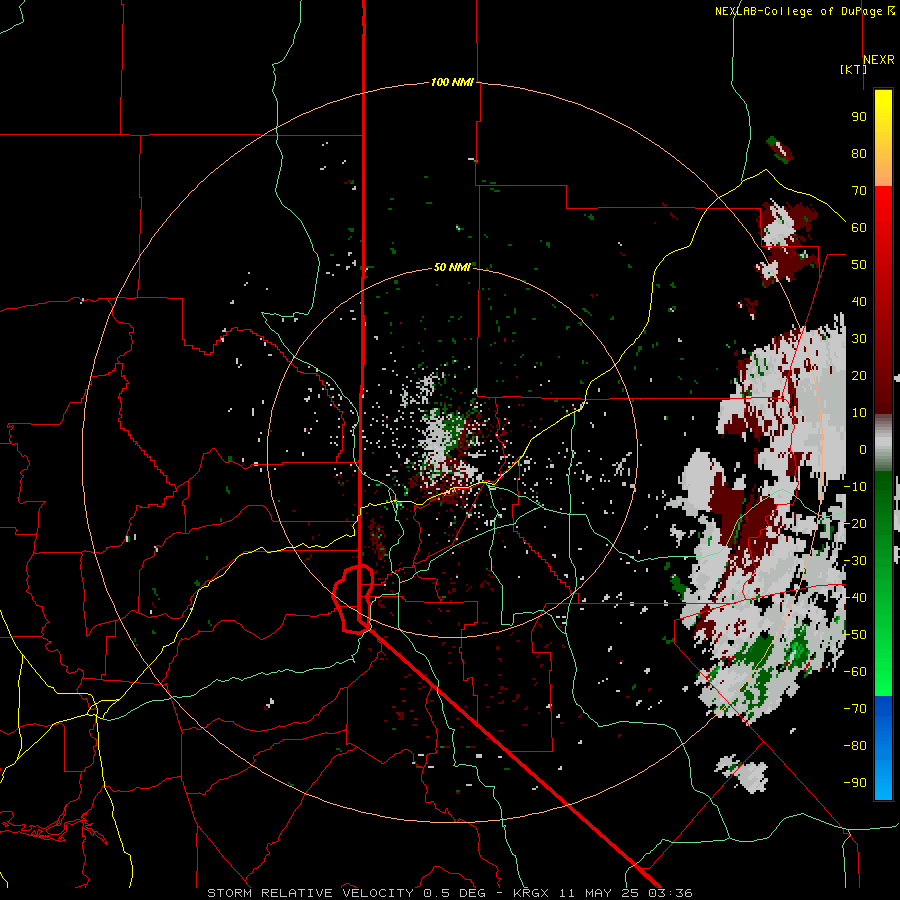Click the NEXR label above the color scale
The height and width of the screenshot is (900, 900).
coord(879,60)
